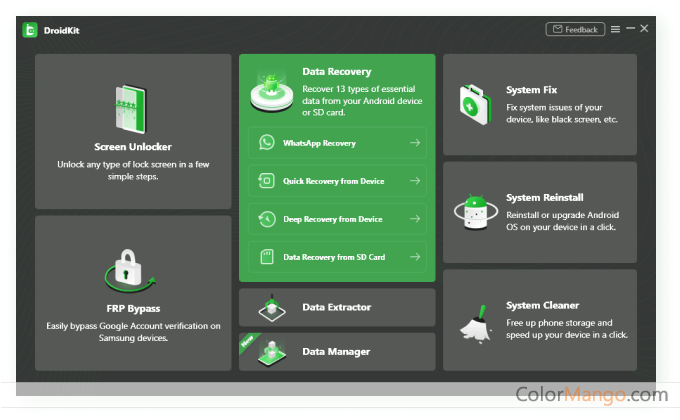The image size is (680, 420).
Task: Open the System Reinstall card title
Action: [x=544, y=197]
